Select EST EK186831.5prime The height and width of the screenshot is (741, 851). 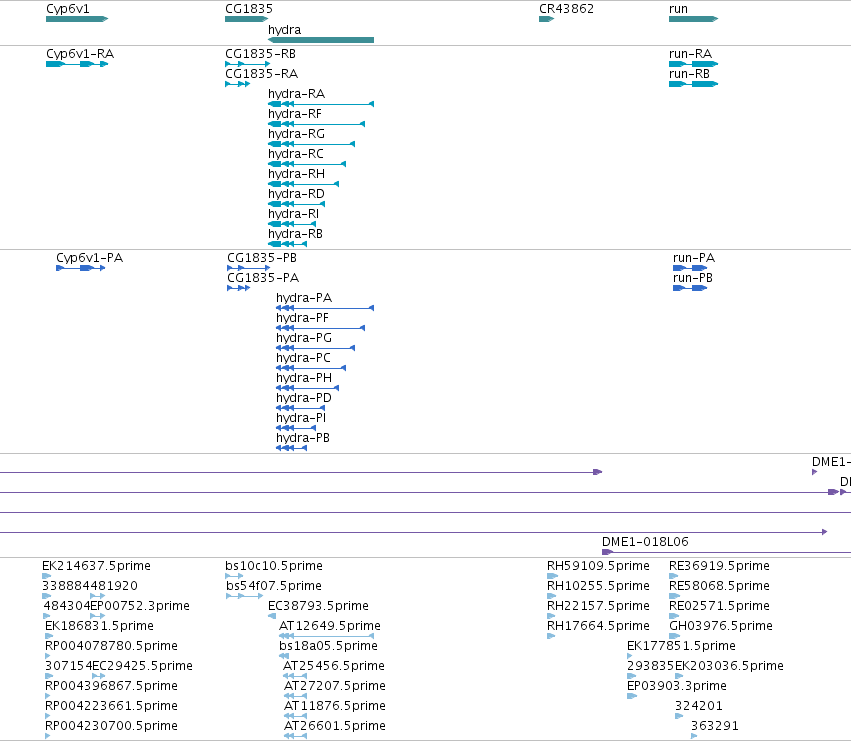(x=99, y=626)
